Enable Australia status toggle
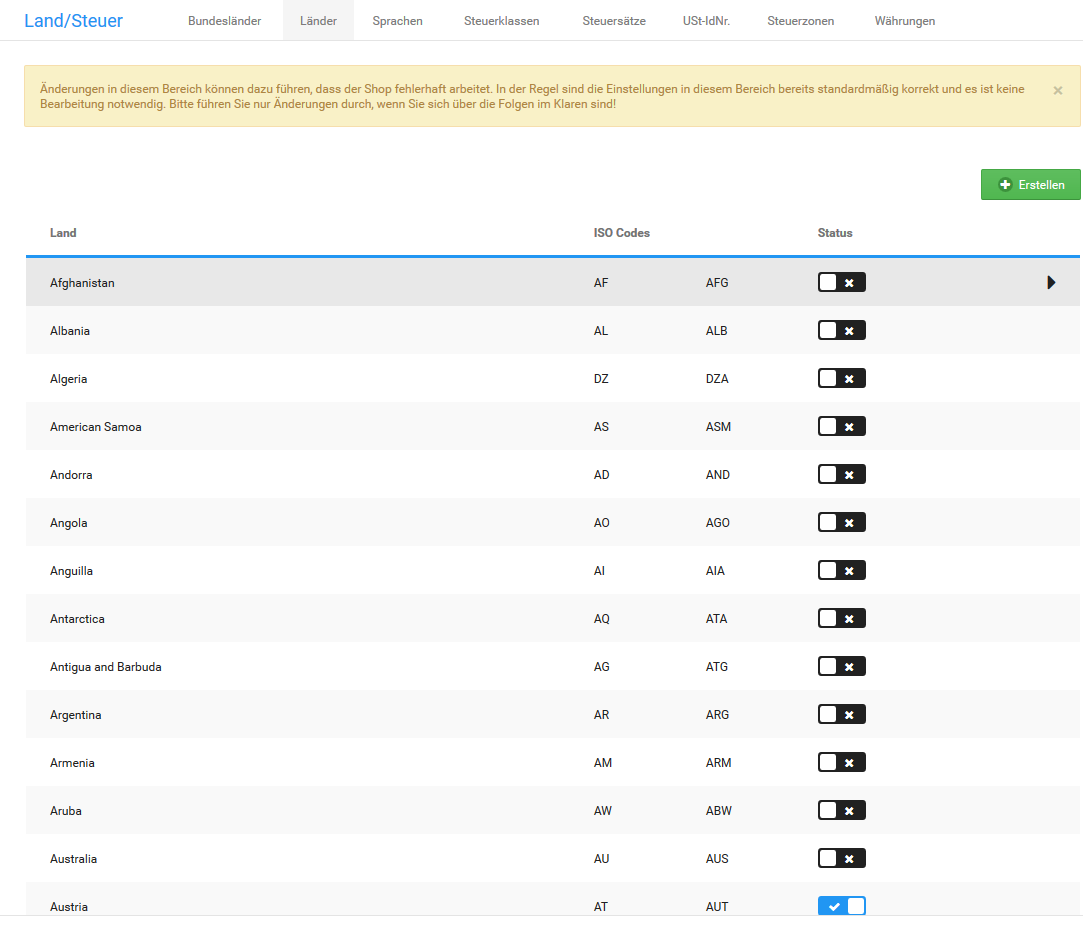The image size is (1083, 927). (841, 859)
